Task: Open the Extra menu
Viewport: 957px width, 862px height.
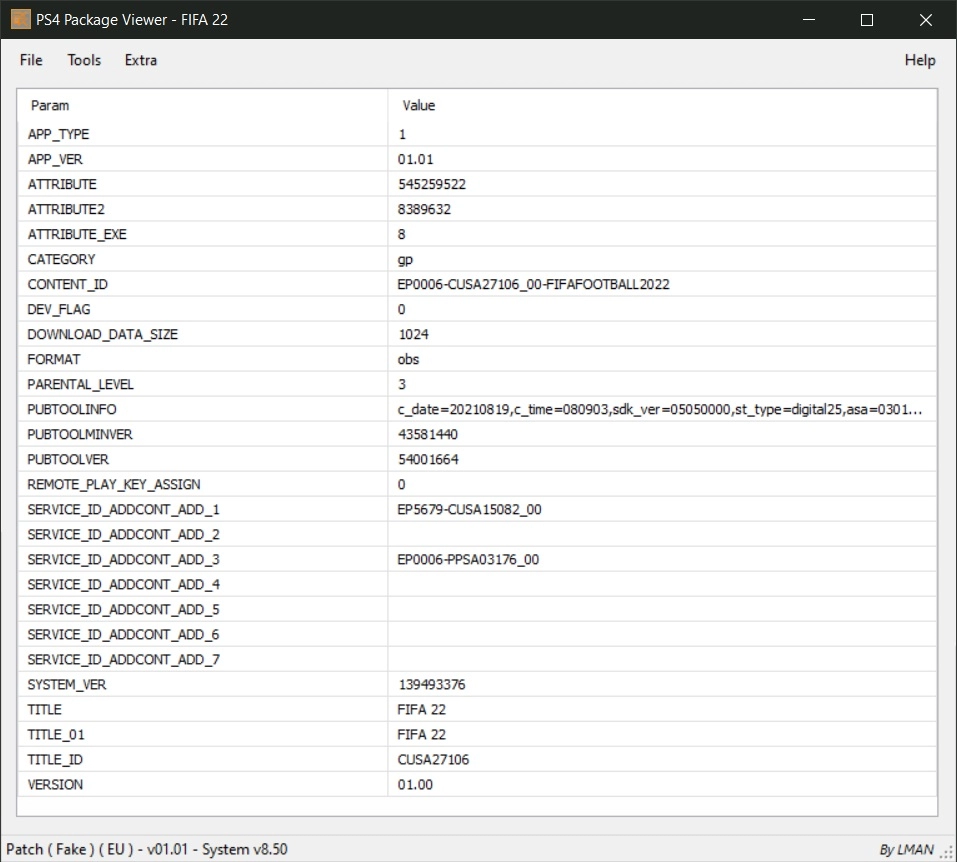Action: 141,60
